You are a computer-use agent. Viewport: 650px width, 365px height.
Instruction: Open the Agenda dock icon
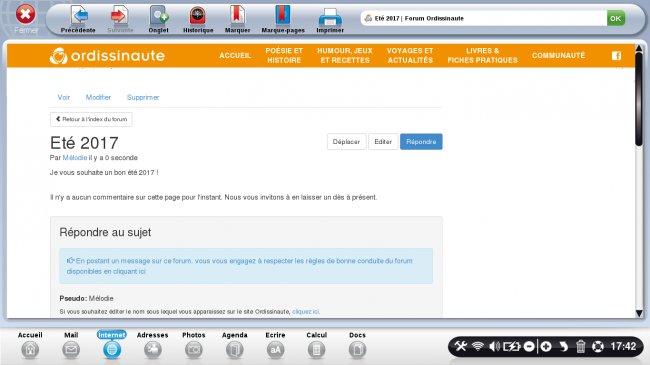tap(235, 350)
